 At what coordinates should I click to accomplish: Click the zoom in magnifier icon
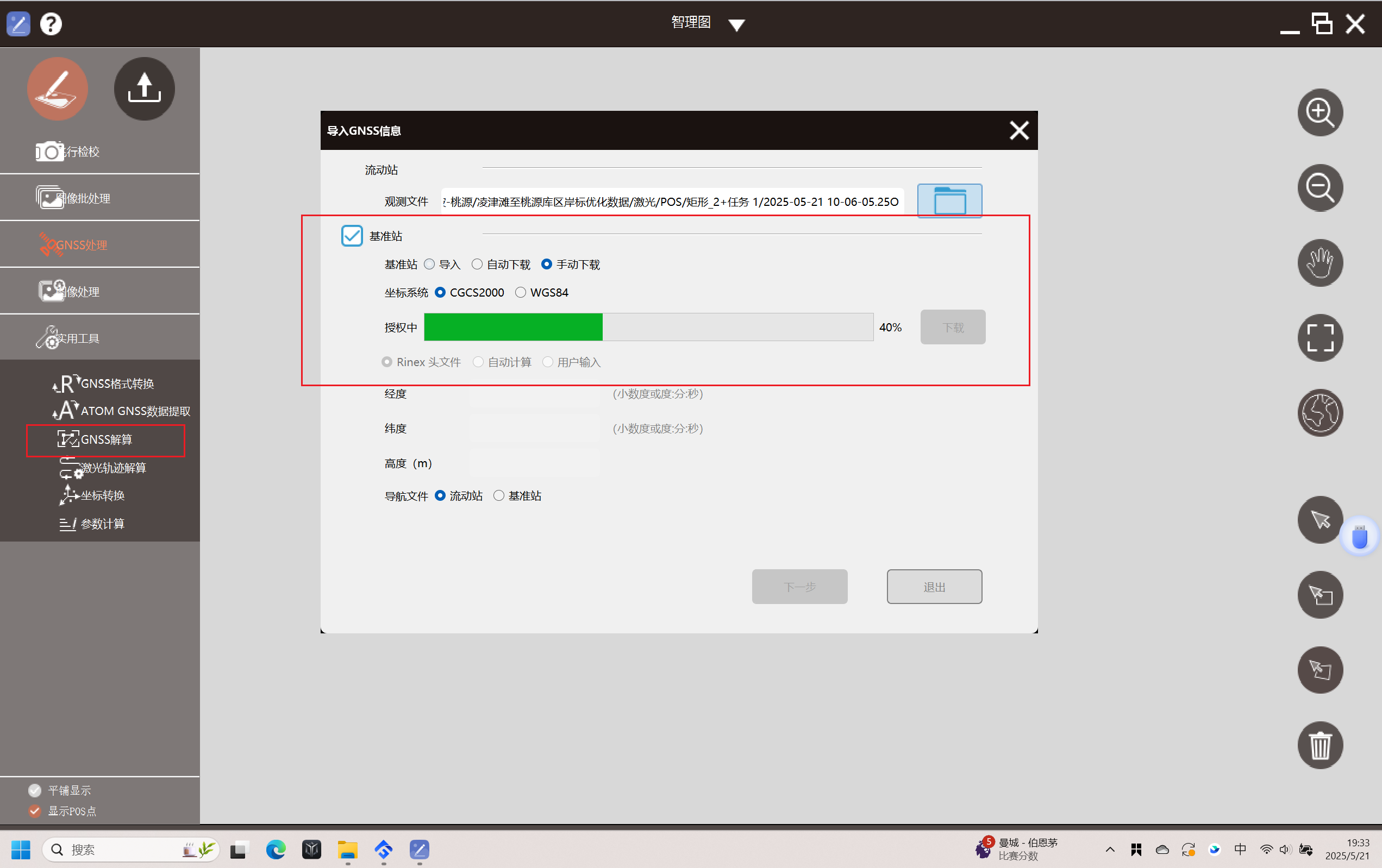pyautogui.click(x=1320, y=112)
